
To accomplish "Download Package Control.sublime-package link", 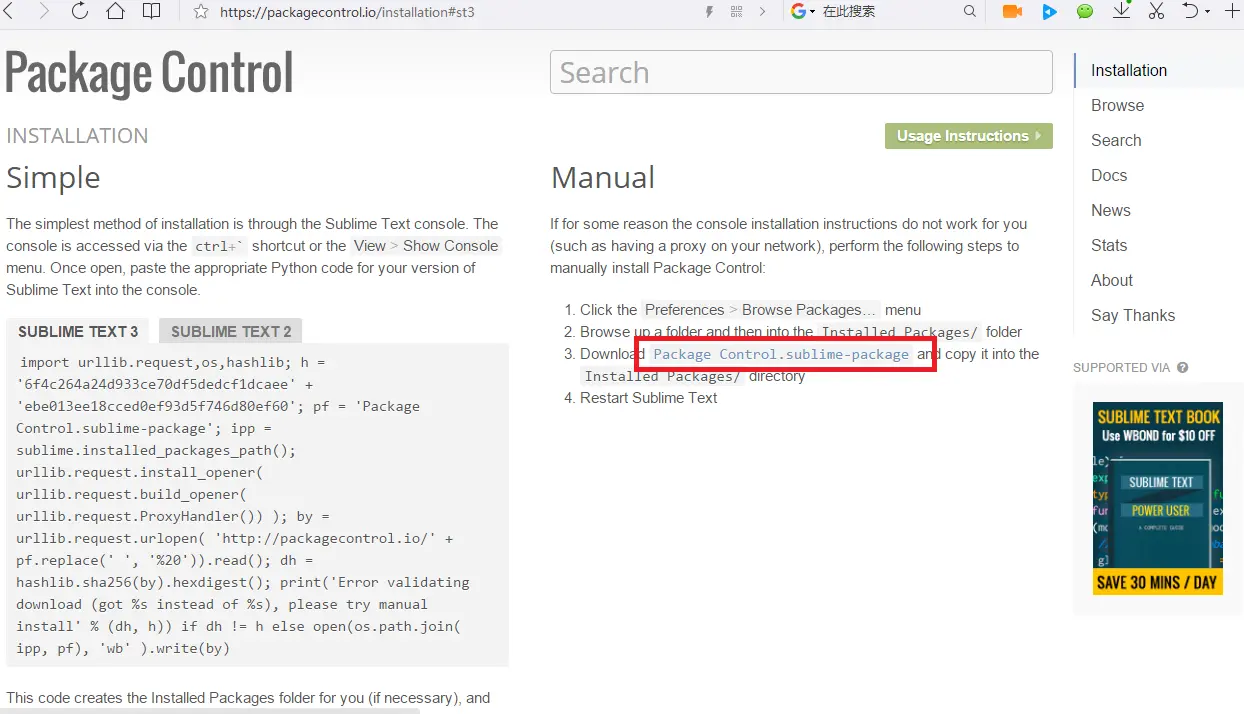I will pos(781,354).
